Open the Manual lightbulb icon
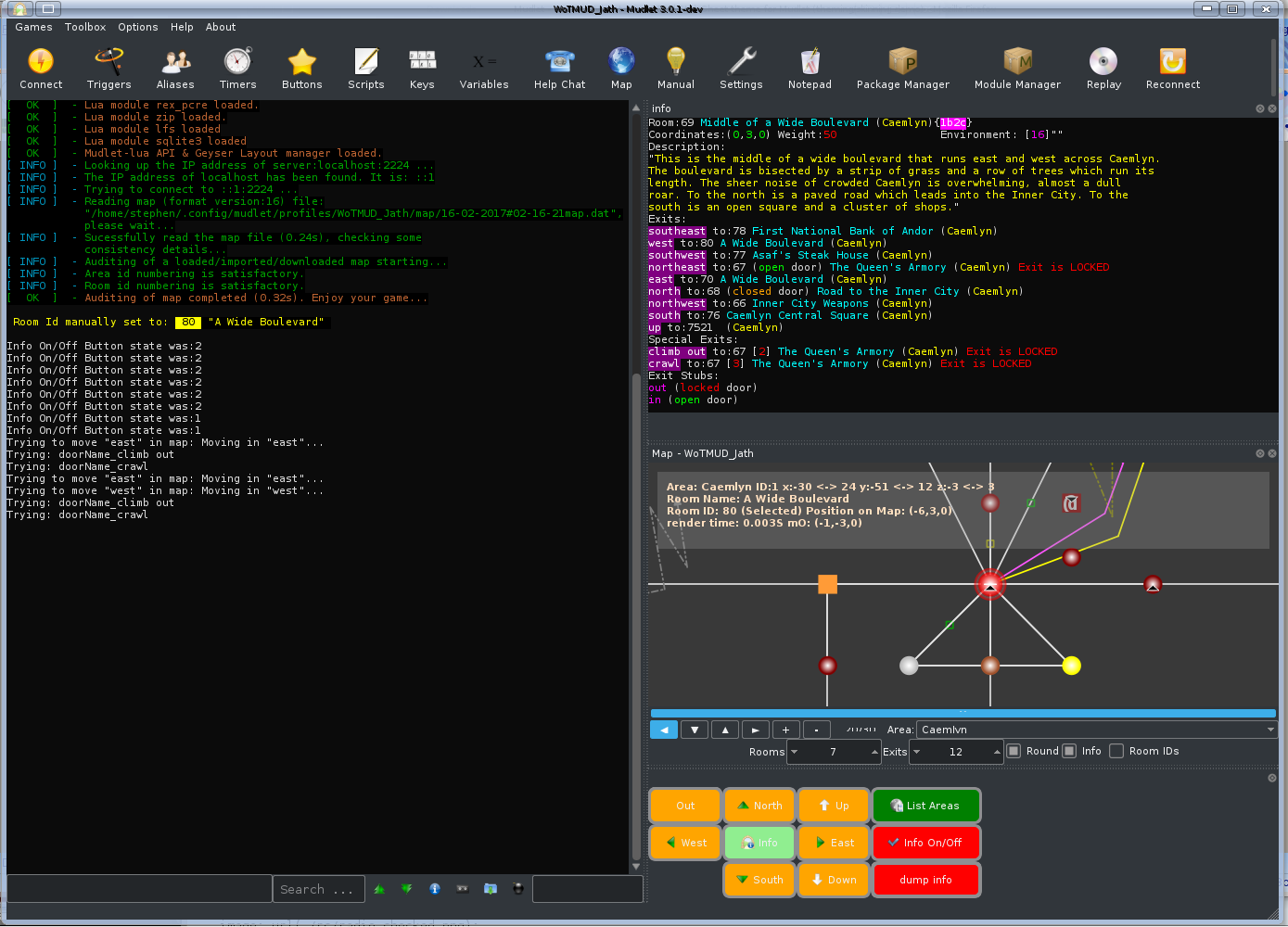This screenshot has height=927, width=1288. click(x=676, y=70)
